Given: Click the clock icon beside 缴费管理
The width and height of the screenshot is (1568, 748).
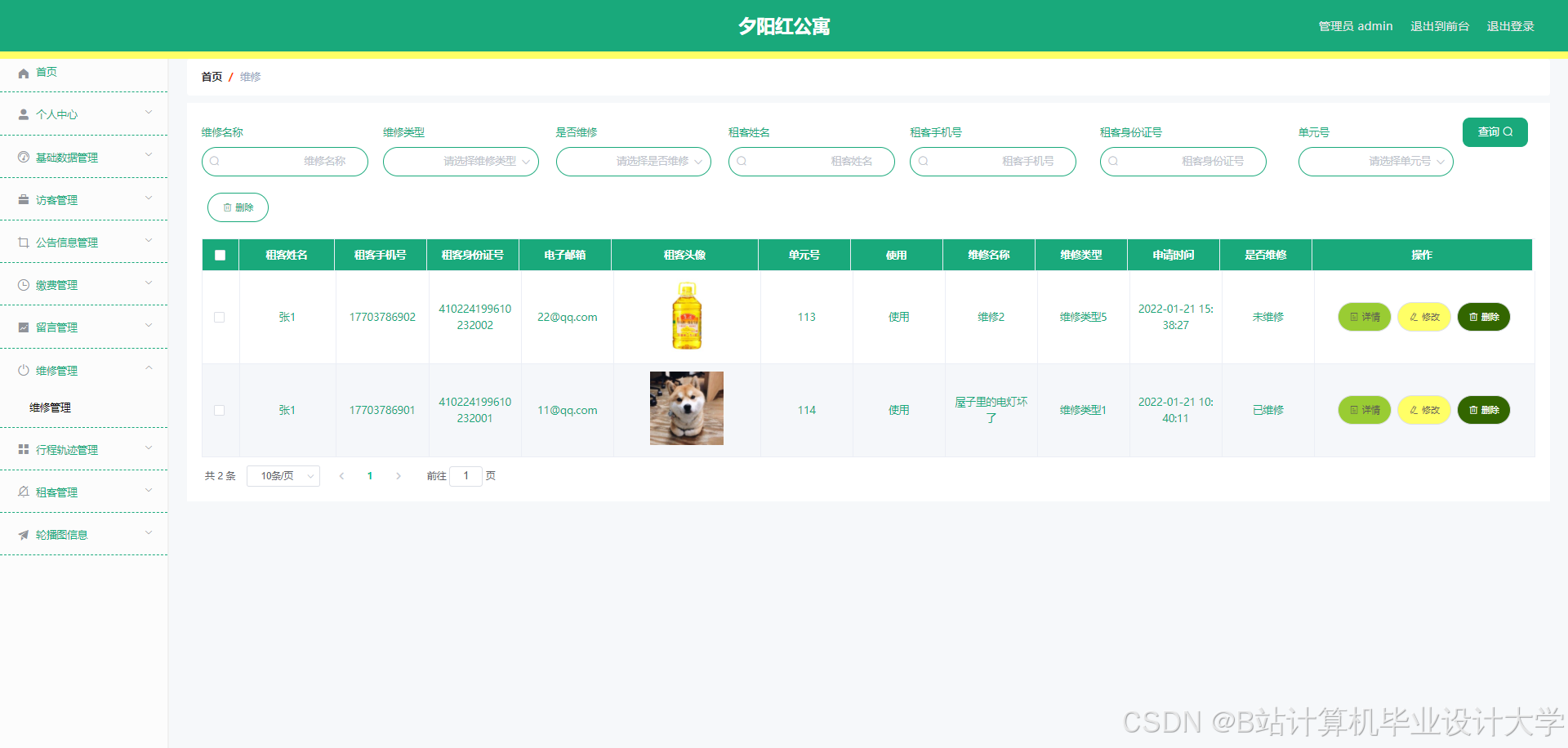Looking at the screenshot, I should click(x=24, y=285).
